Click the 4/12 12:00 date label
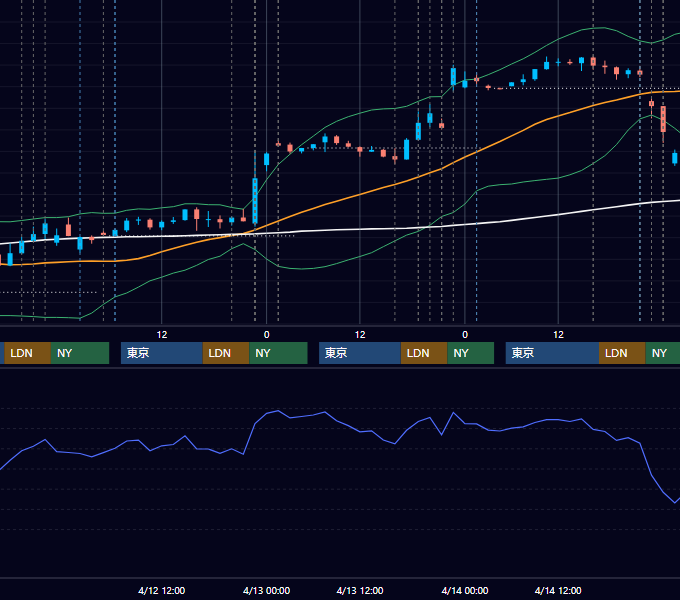 pos(161,590)
